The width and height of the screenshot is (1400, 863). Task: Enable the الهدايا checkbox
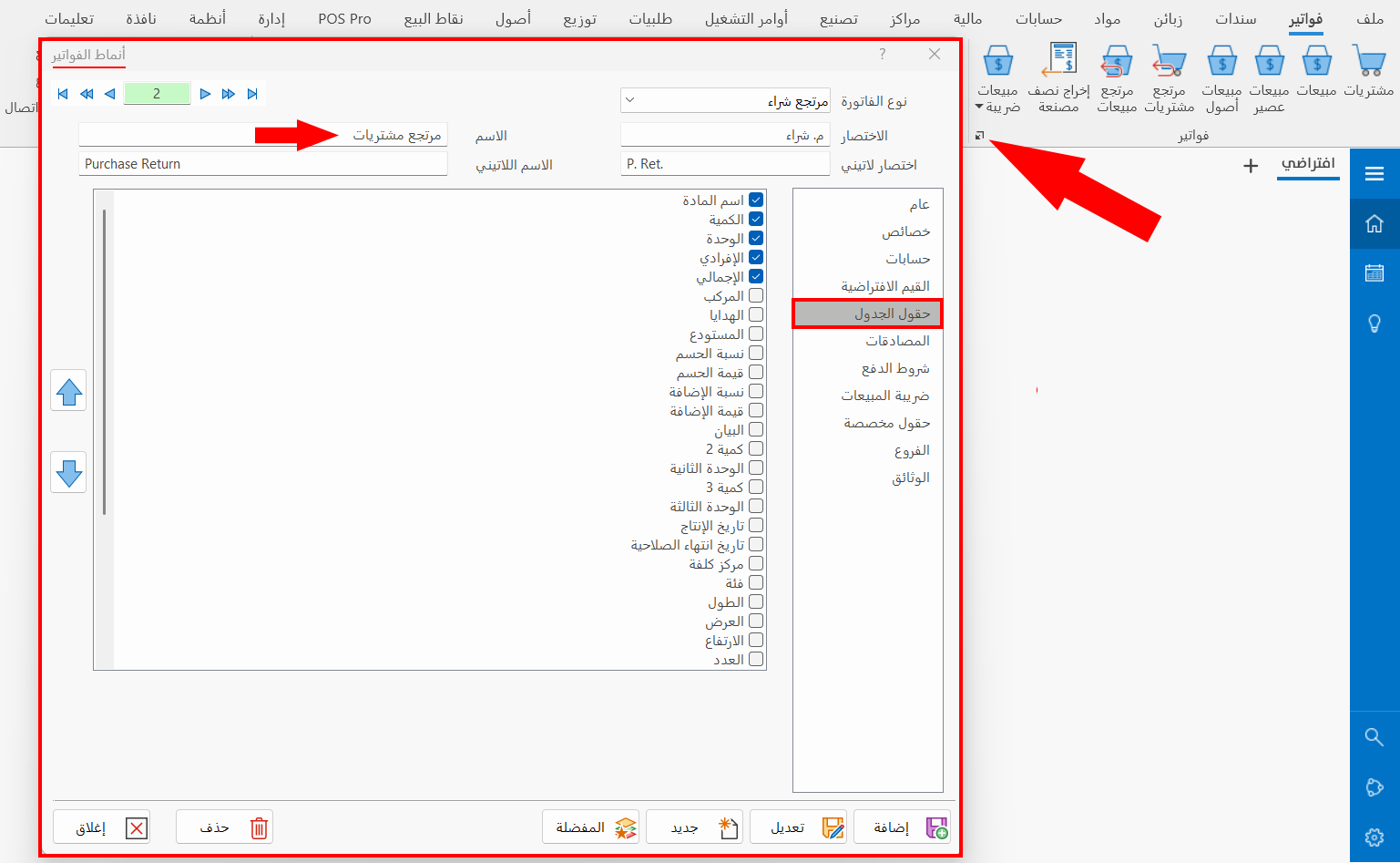pos(757,314)
